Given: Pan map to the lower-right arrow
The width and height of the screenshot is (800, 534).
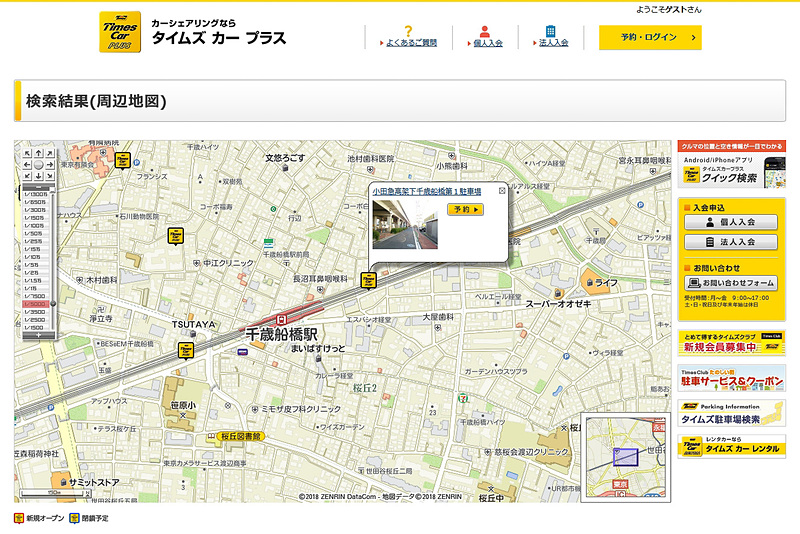Looking at the screenshot, I should tap(49, 176).
